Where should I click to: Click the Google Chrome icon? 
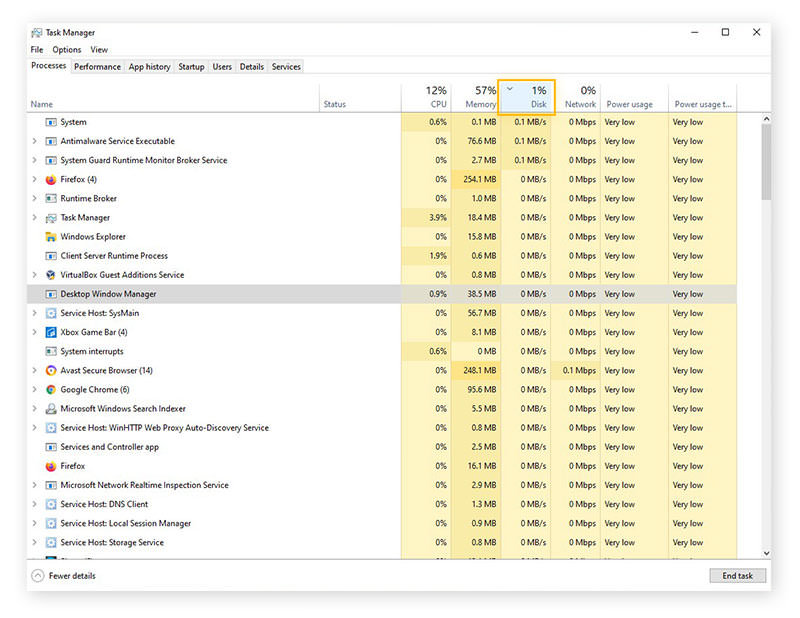pos(51,390)
